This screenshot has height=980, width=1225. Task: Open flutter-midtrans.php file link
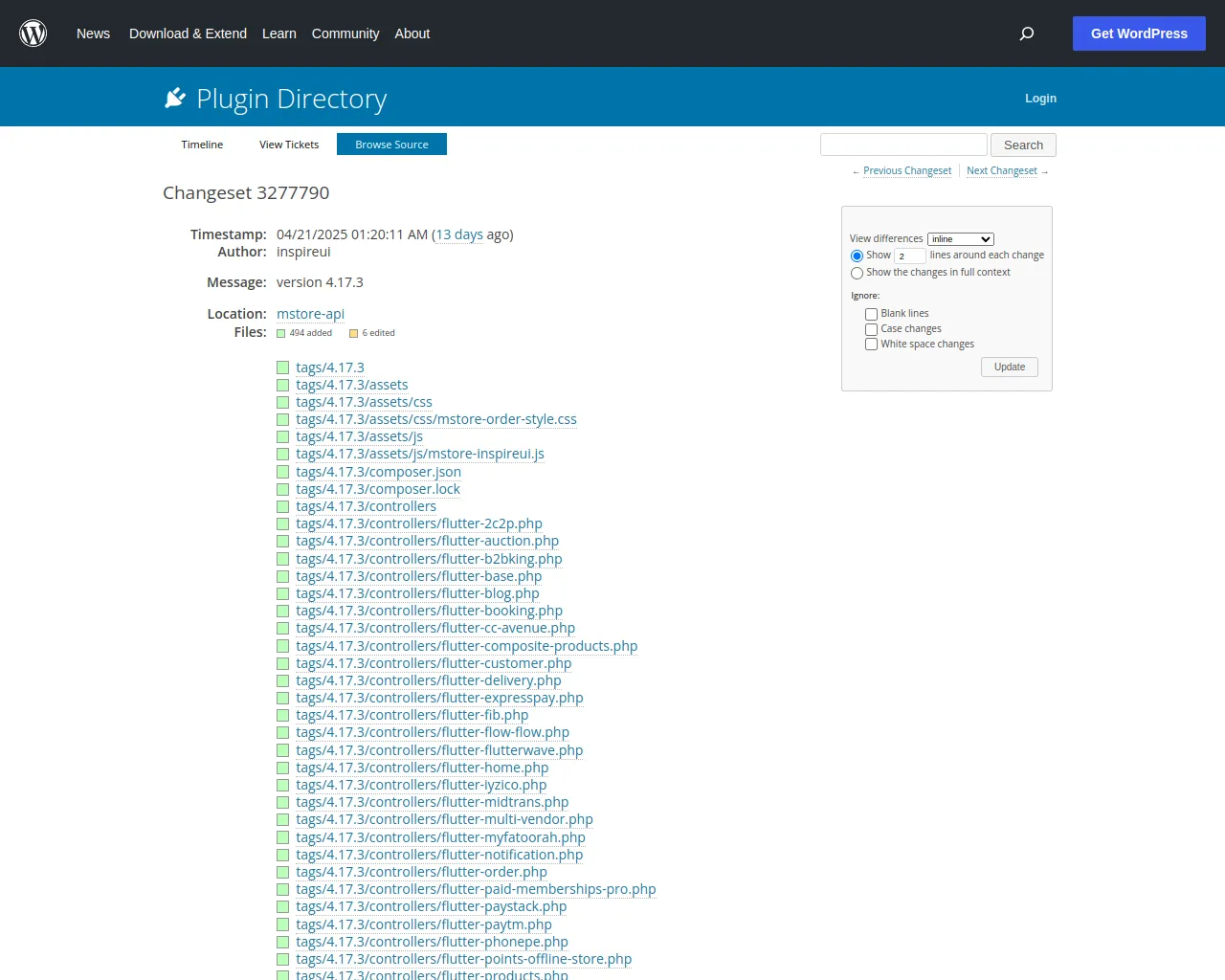(x=433, y=802)
